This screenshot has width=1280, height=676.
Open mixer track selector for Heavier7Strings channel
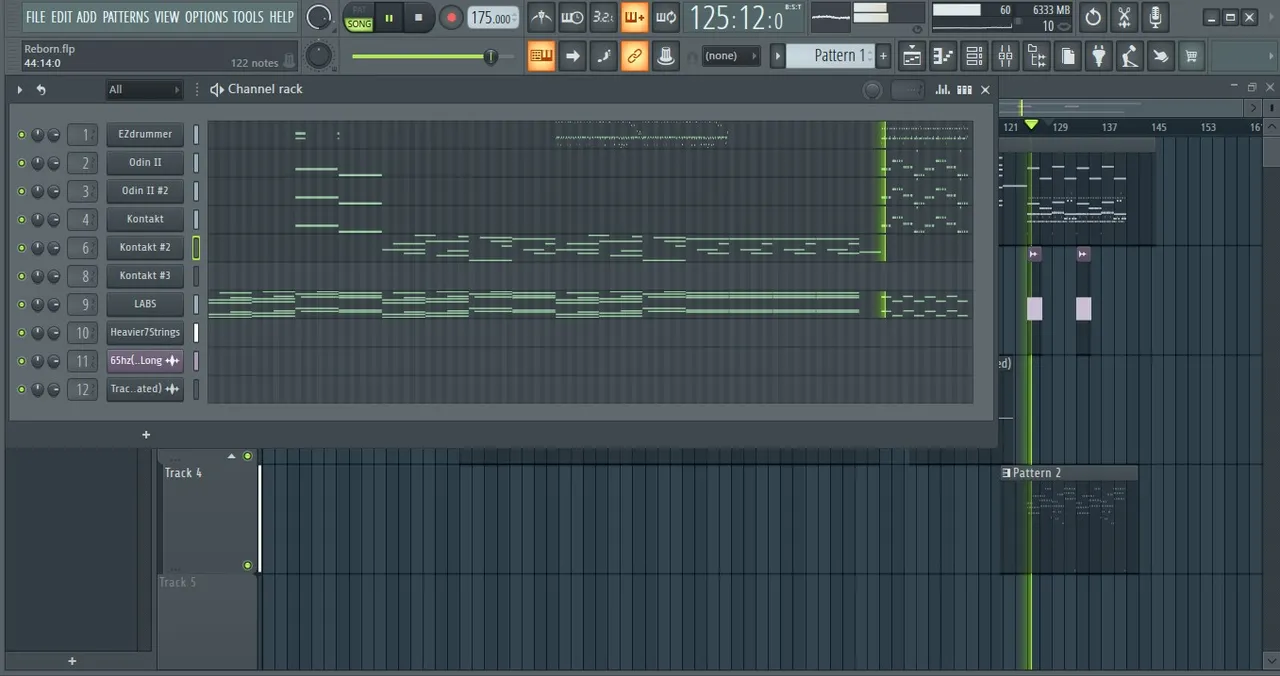click(82, 333)
